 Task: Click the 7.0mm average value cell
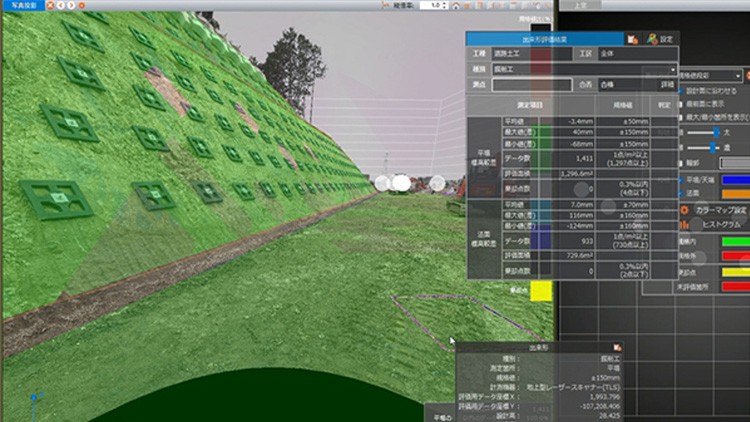(x=567, y=205)
